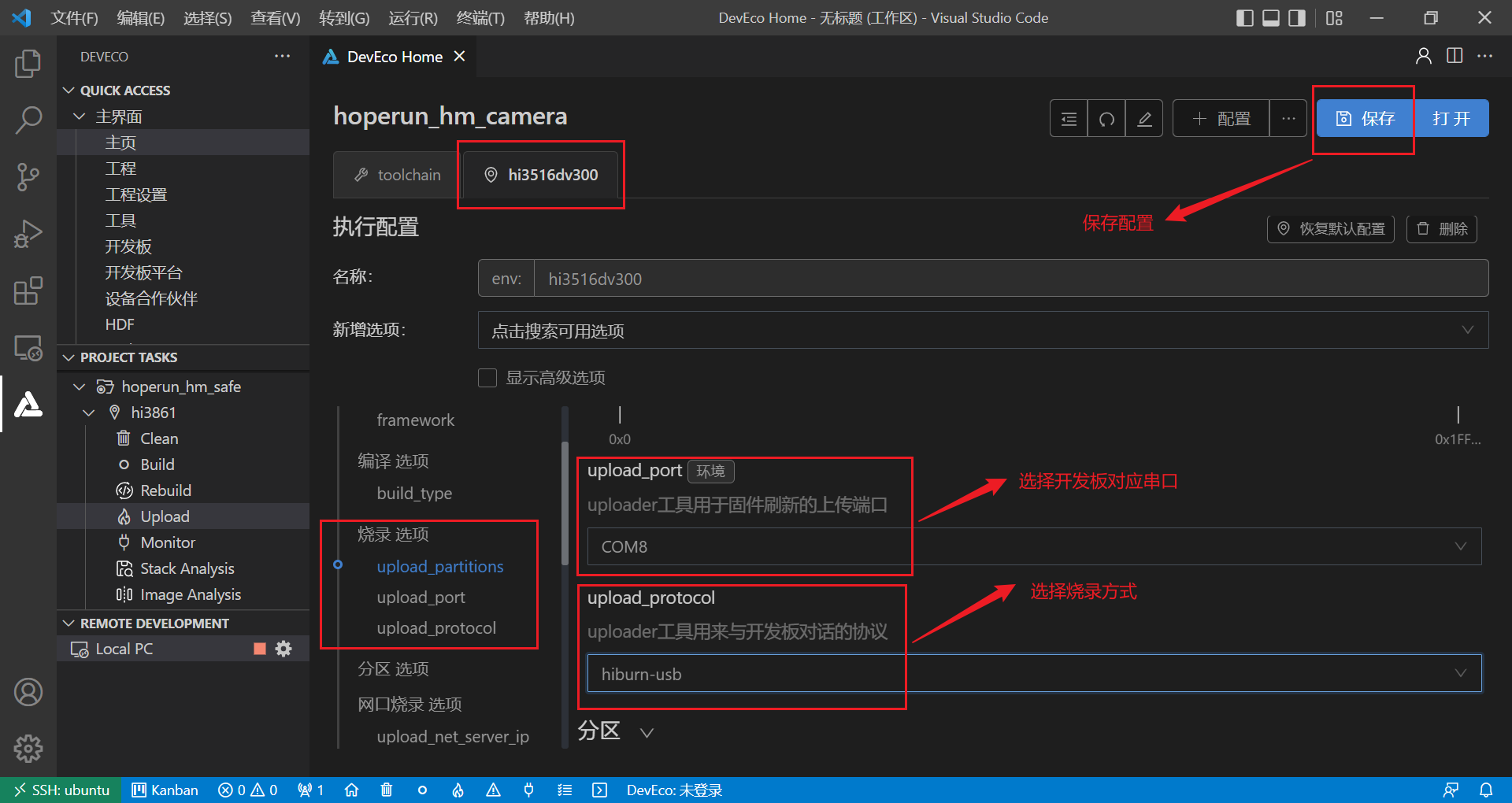Click the plug monitor icon in status bar
1512x803 pixels.
[529, 790]
